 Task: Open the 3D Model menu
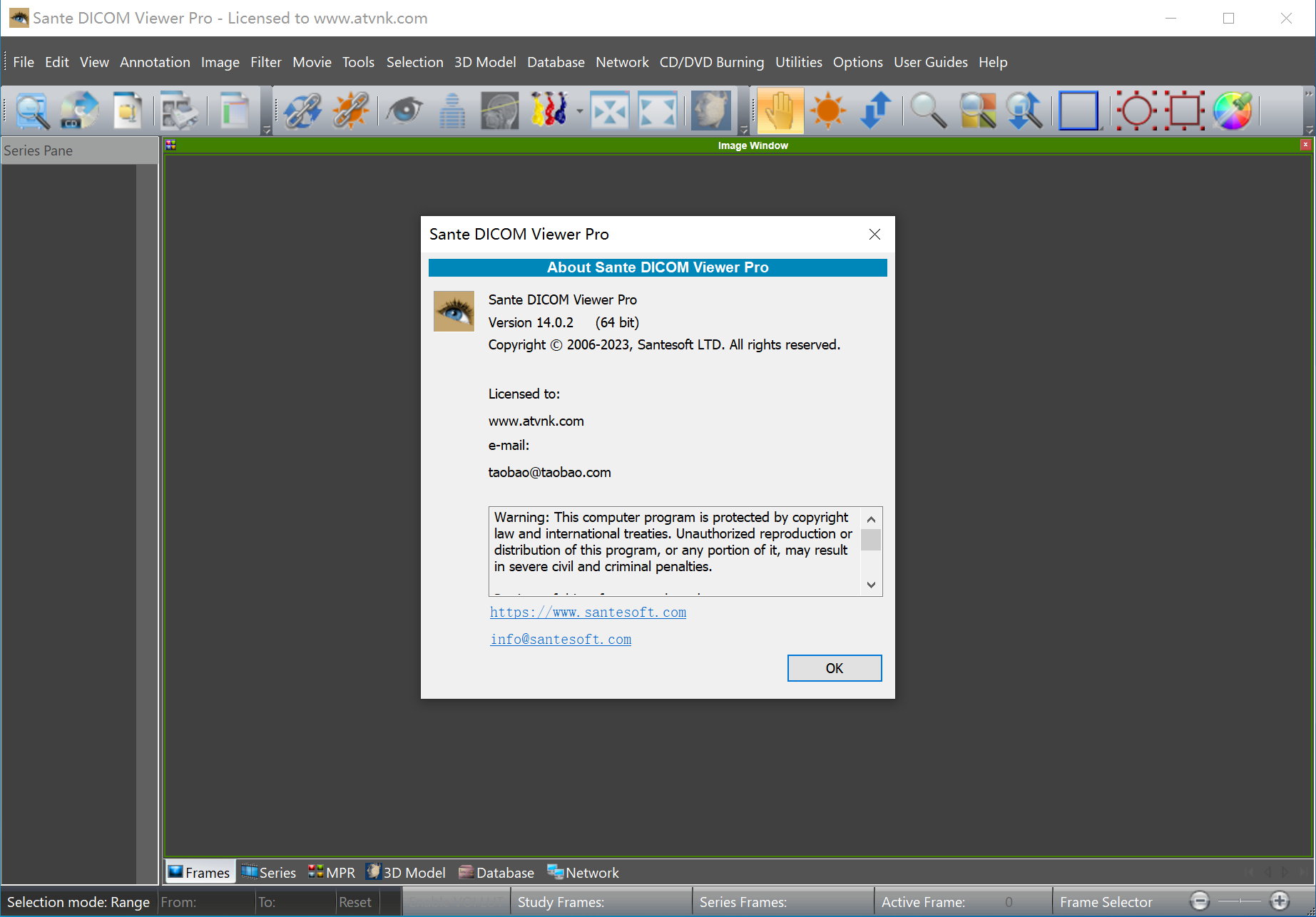click(485, 62)
